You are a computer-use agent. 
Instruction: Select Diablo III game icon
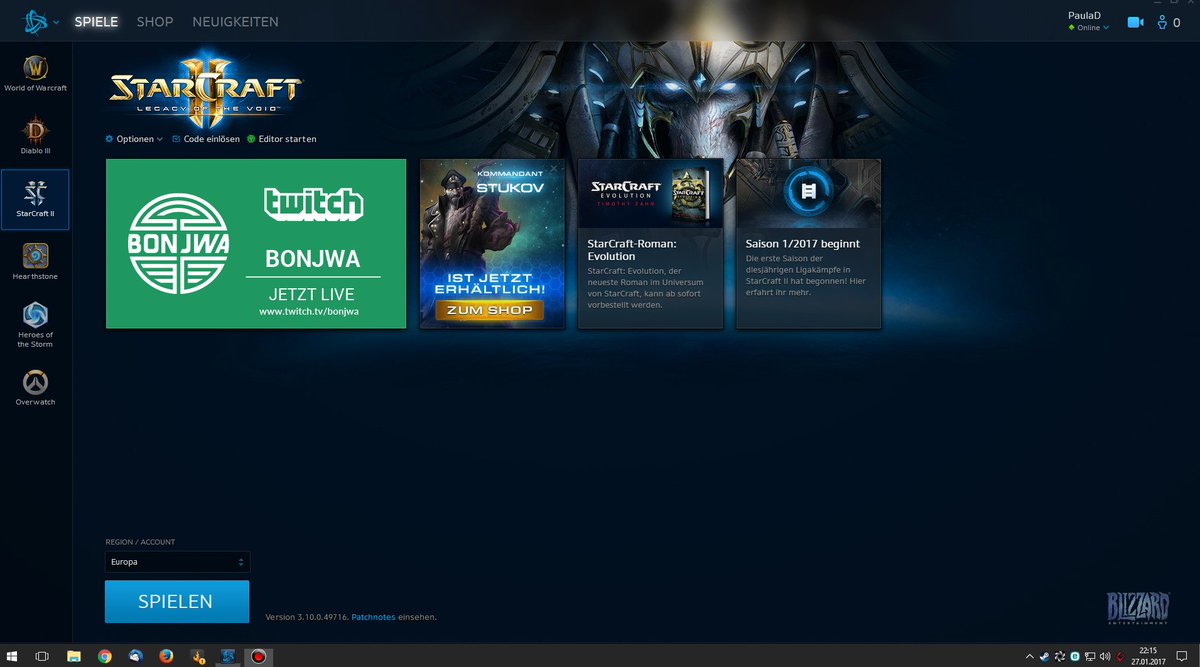[35, 137]
